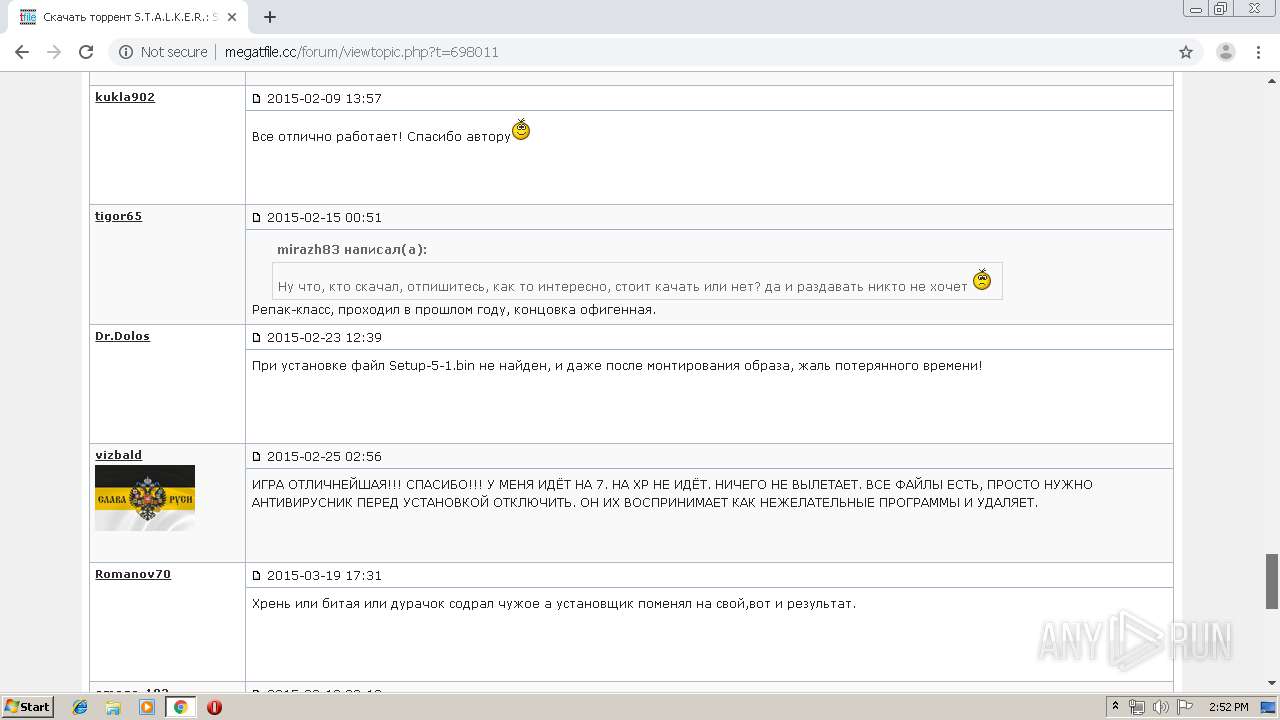Switch to the Chrome taskbar button
Viewport: 1280px width, 720px height.
180,707
